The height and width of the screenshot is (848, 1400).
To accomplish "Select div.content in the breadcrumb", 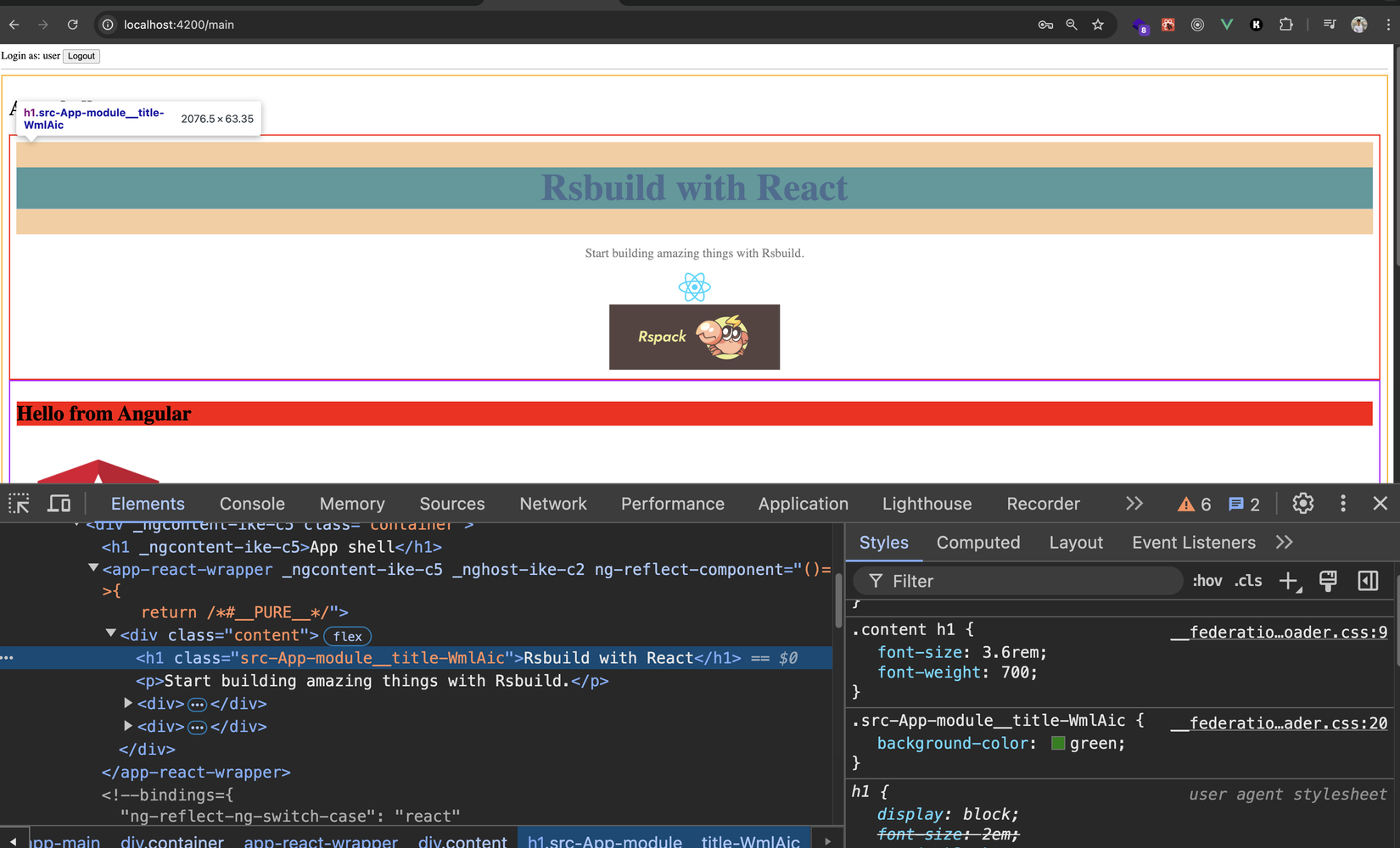I will click(462, 842).
